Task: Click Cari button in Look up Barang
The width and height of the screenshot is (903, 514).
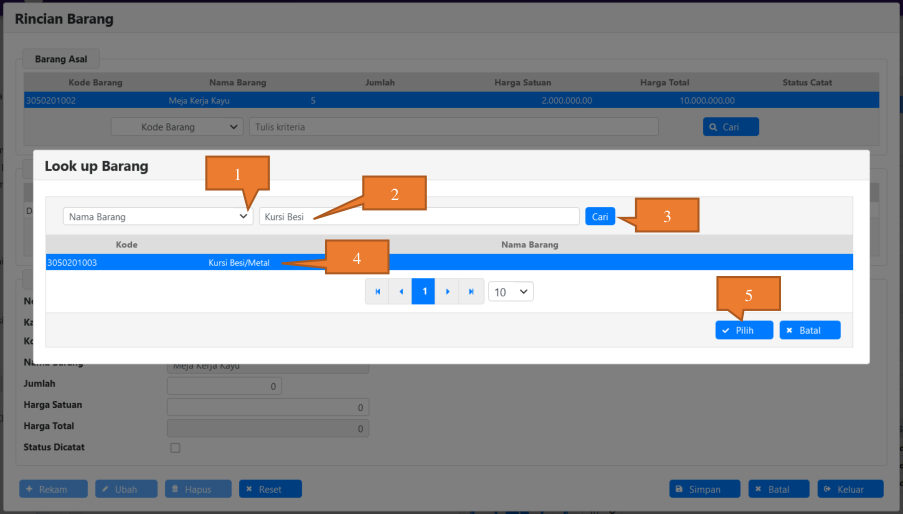Action: pos(600,216)
